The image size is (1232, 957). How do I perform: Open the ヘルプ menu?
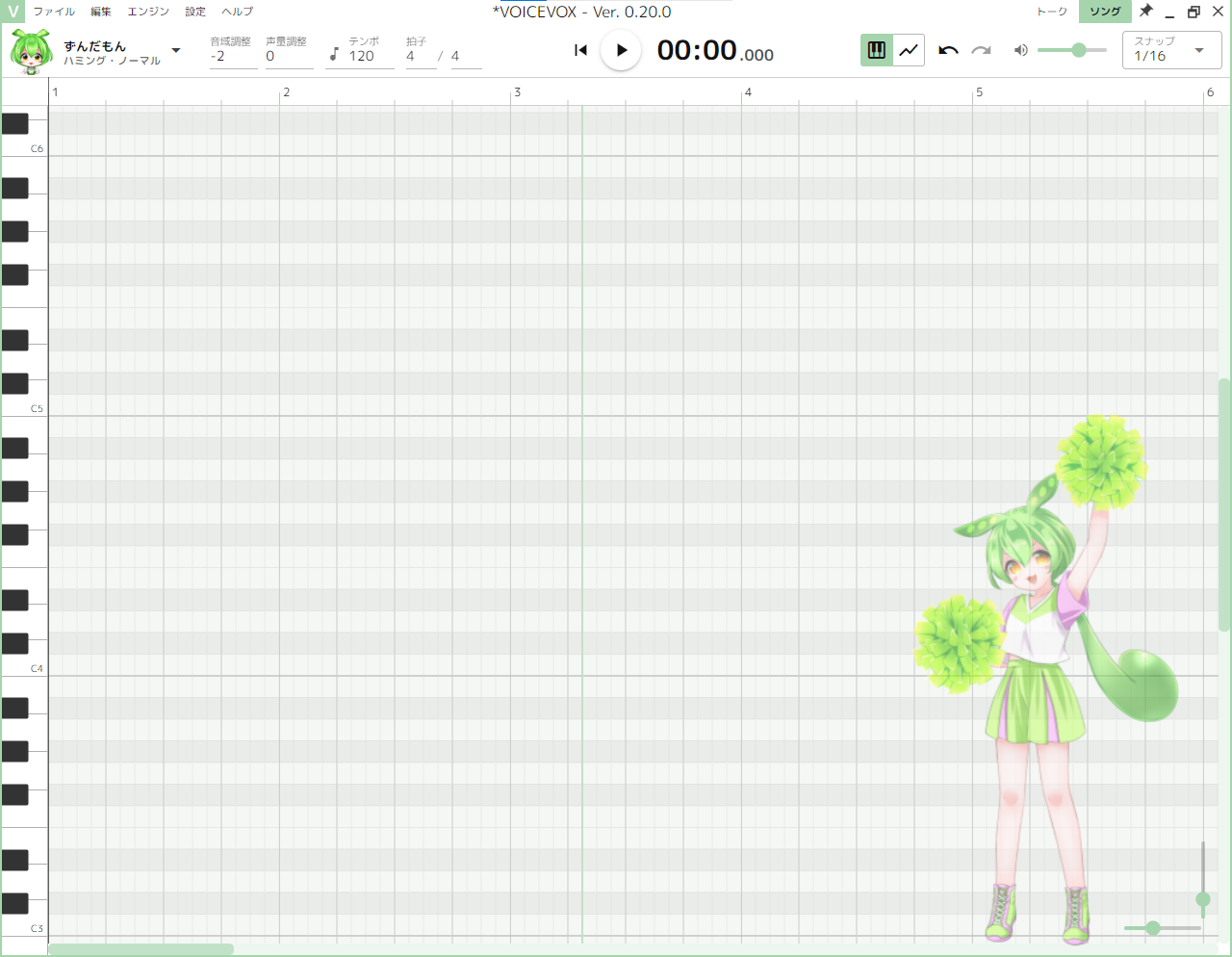(237, 12)
